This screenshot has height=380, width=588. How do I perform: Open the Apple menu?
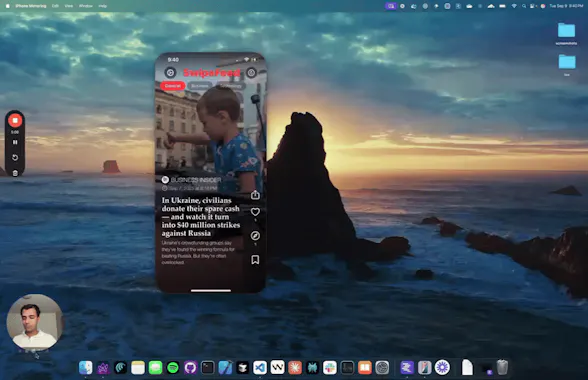[8, 6]
